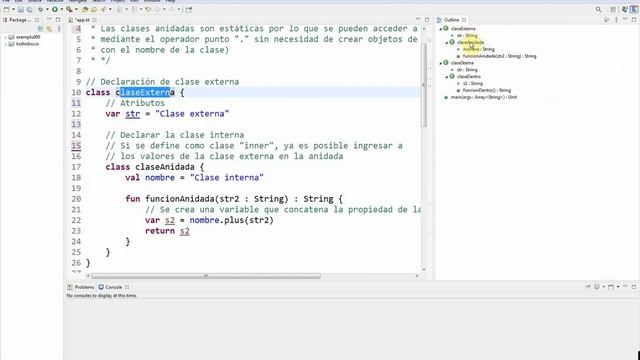Click the Open Console icon
Screen dimensions: 640x360
pyautogui.click(x=611, y=287)
